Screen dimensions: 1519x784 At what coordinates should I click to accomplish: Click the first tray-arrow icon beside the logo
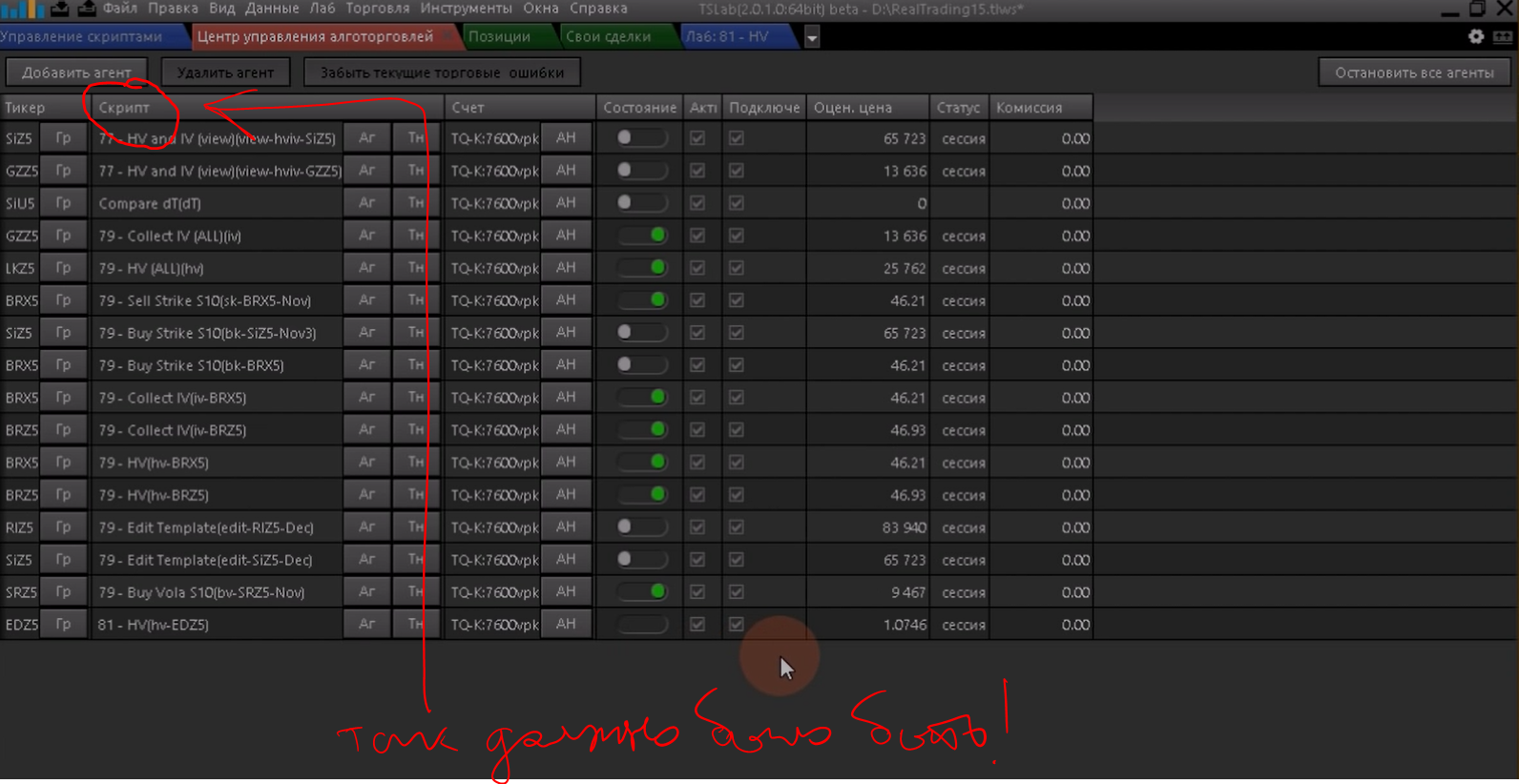pos(59,9)
